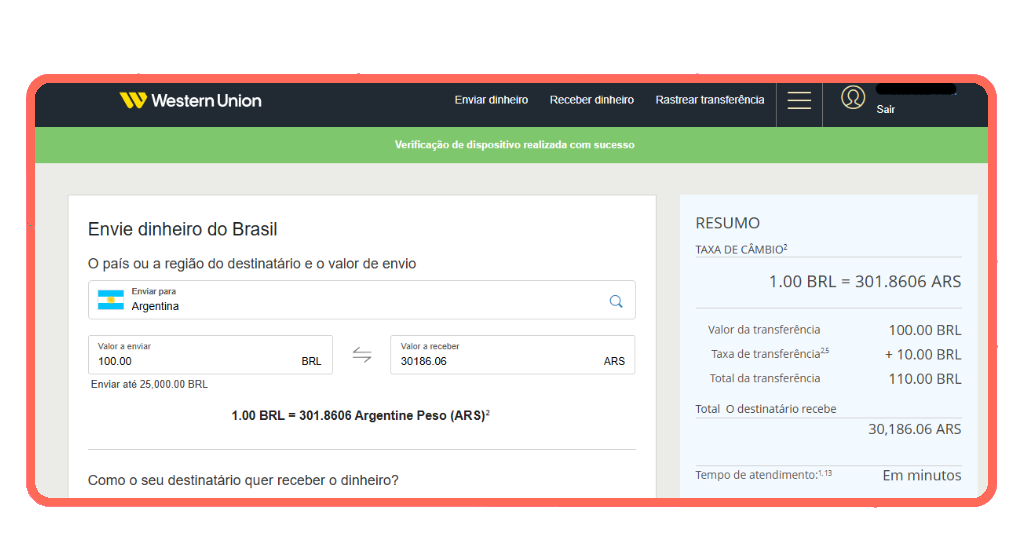
Task: Focus the Valor a enviar field
Action: 210,355
